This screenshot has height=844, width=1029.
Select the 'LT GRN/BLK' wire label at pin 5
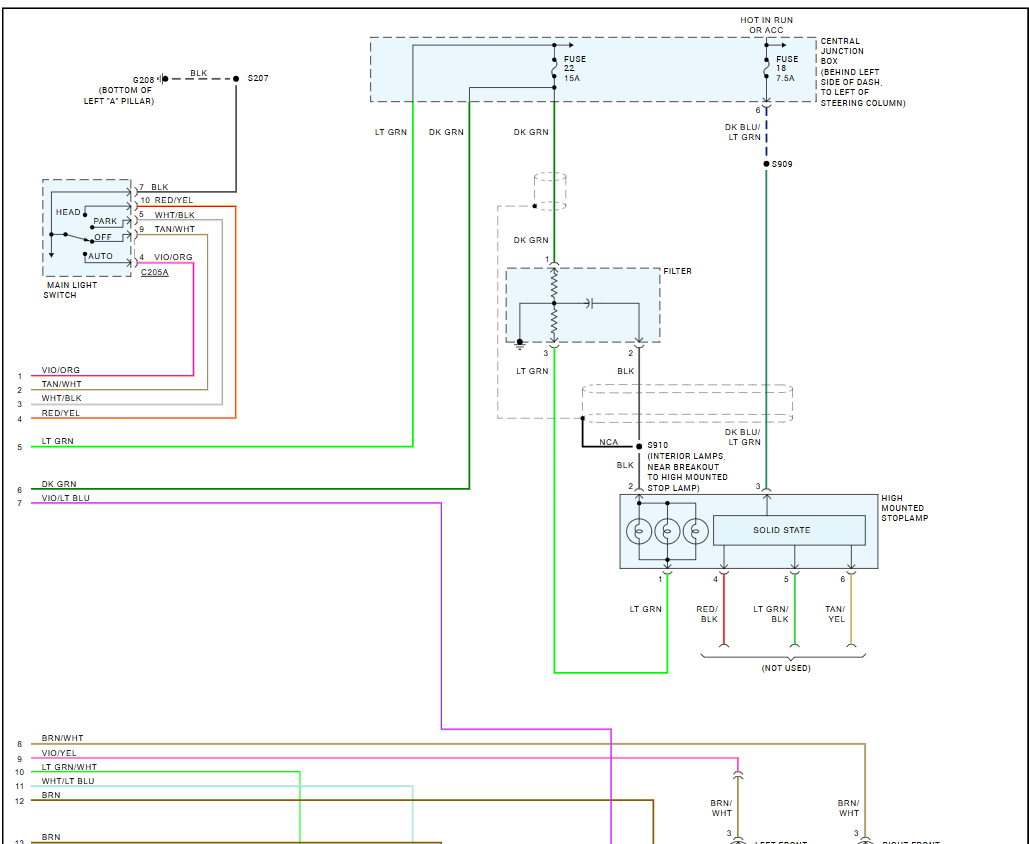(771, 614)
